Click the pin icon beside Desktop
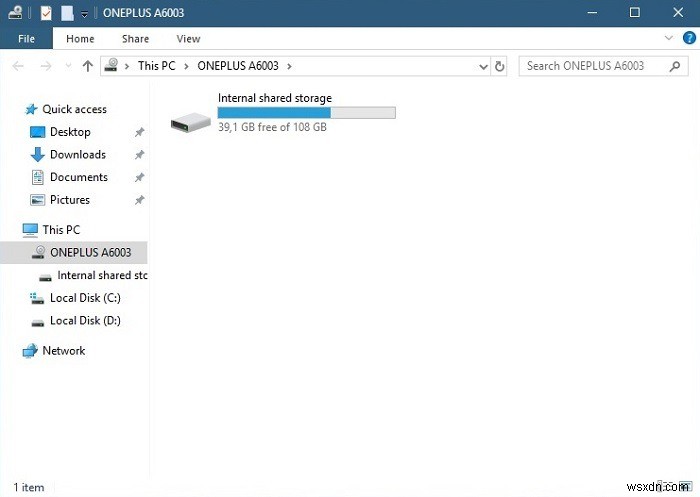Image resolution: width=700 pixels, height=497 pixels. point(140,132)
